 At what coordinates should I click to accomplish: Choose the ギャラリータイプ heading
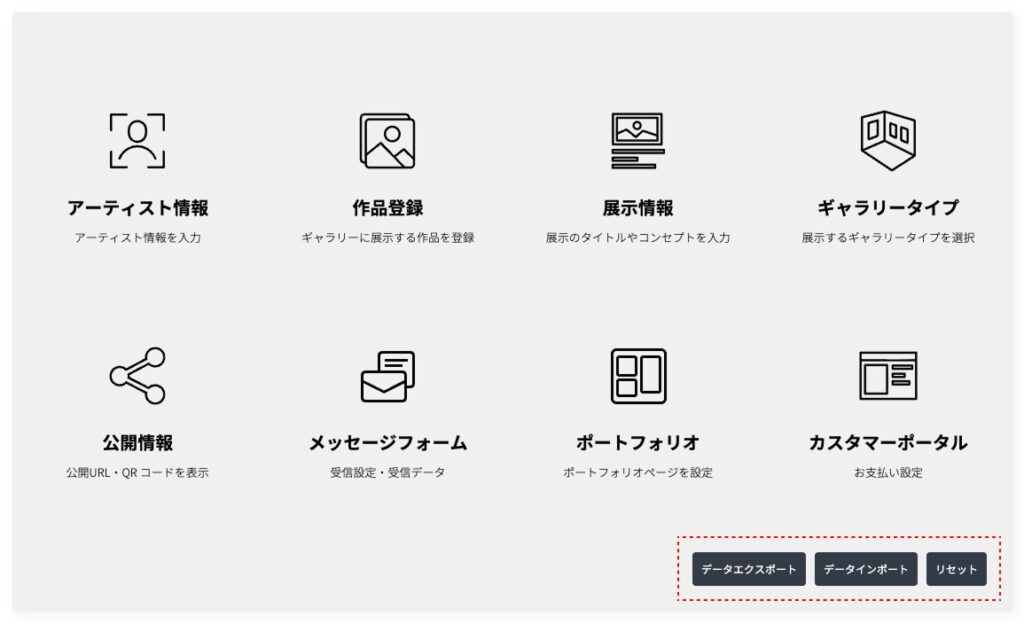(887, 208)
